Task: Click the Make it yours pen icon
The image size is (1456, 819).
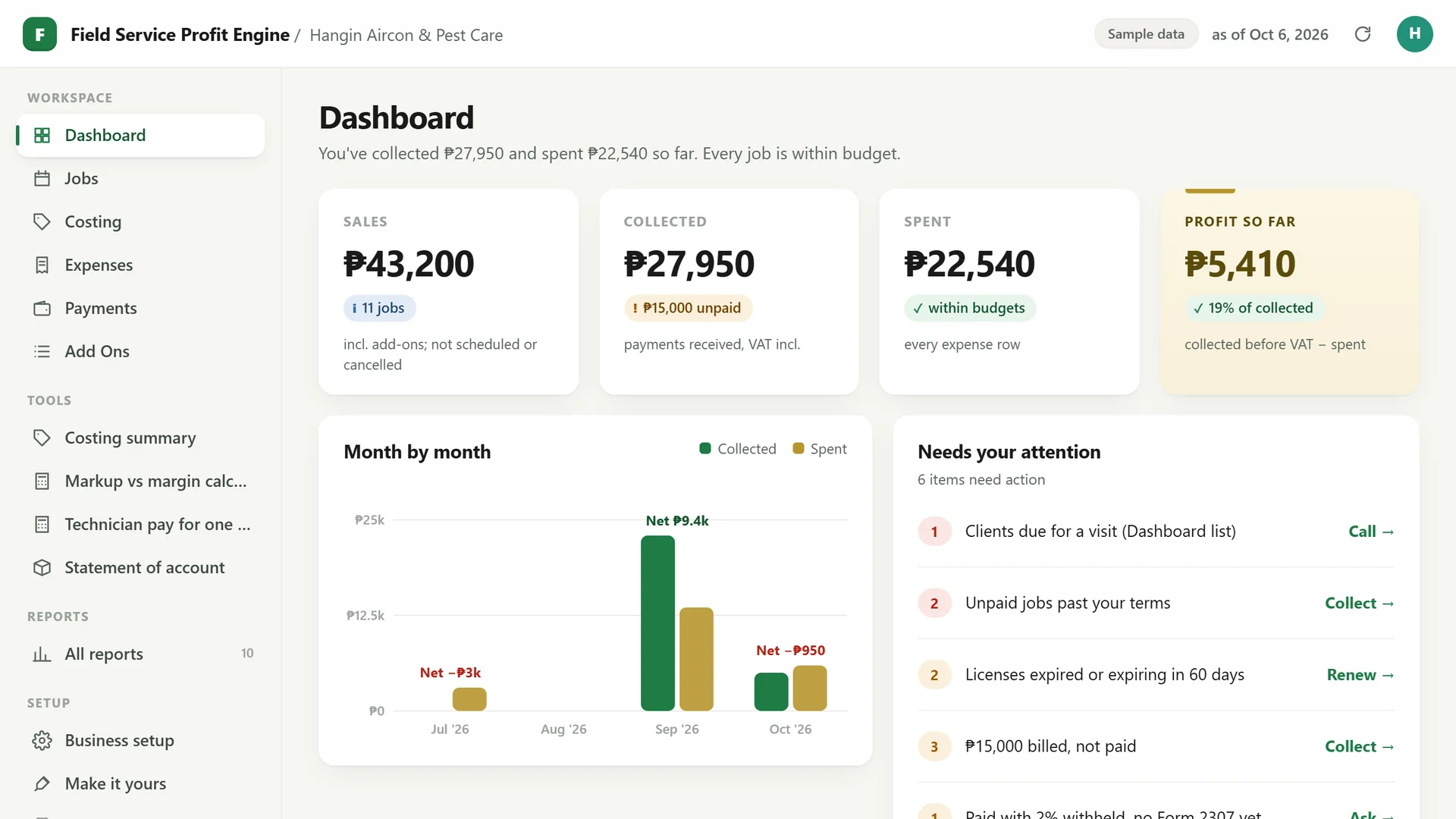Action: coord(42,783)
